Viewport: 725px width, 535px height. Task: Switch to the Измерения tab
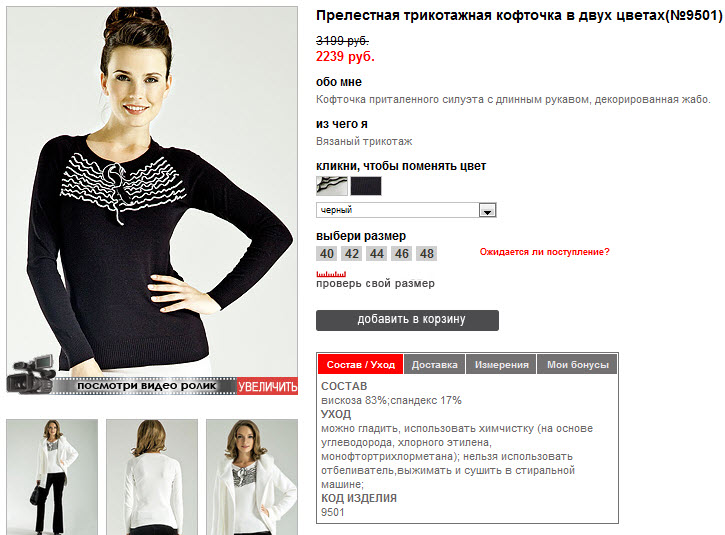502,364
